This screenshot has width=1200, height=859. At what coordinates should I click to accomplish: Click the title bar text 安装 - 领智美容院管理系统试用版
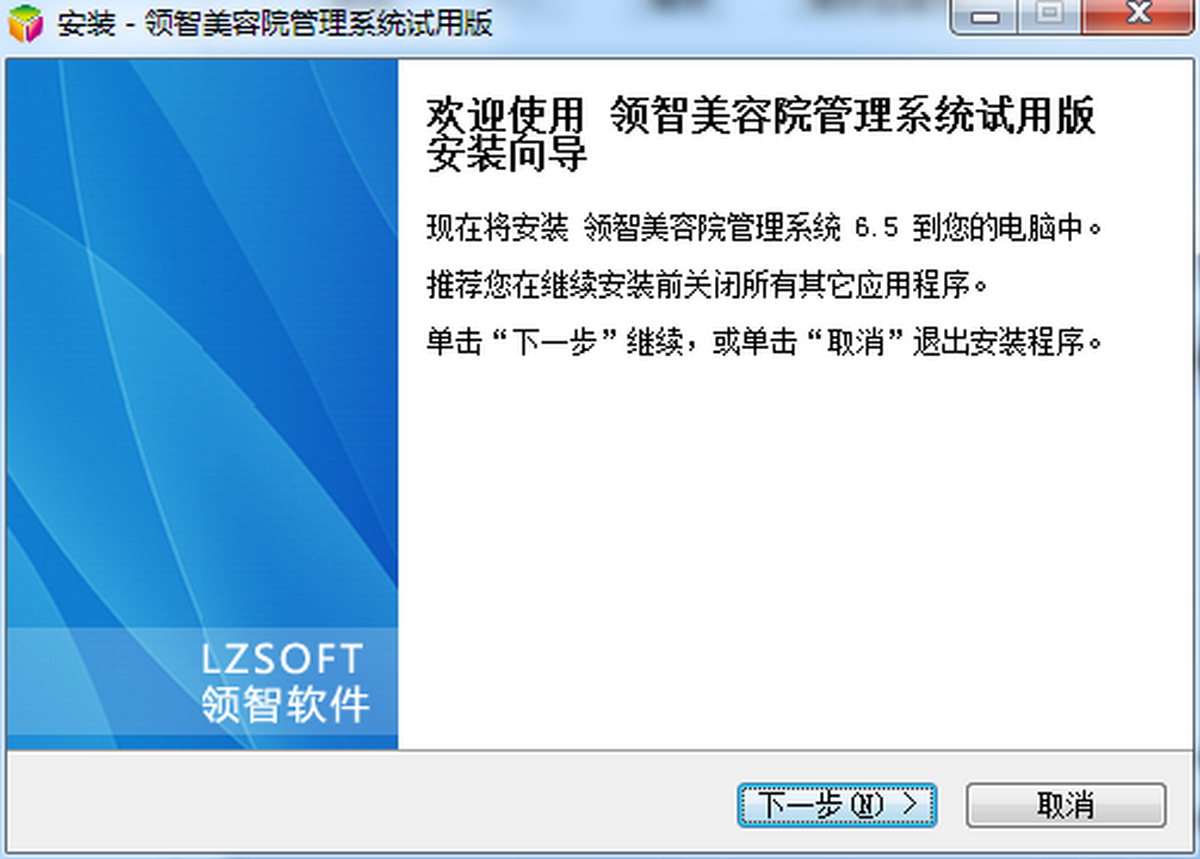275,24
